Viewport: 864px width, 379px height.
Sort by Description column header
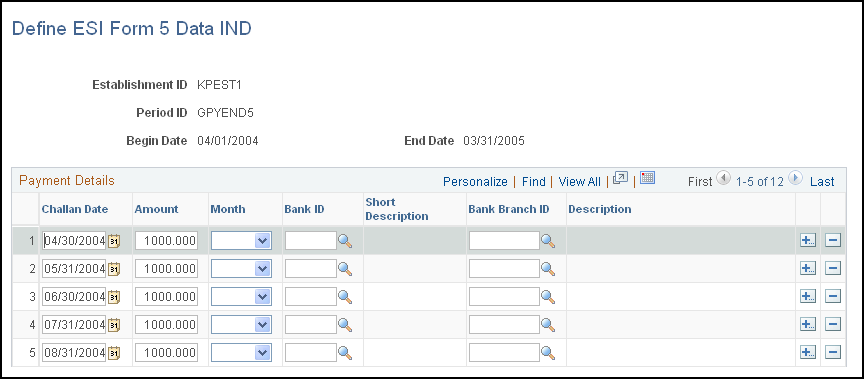click(x=600, y=209)
